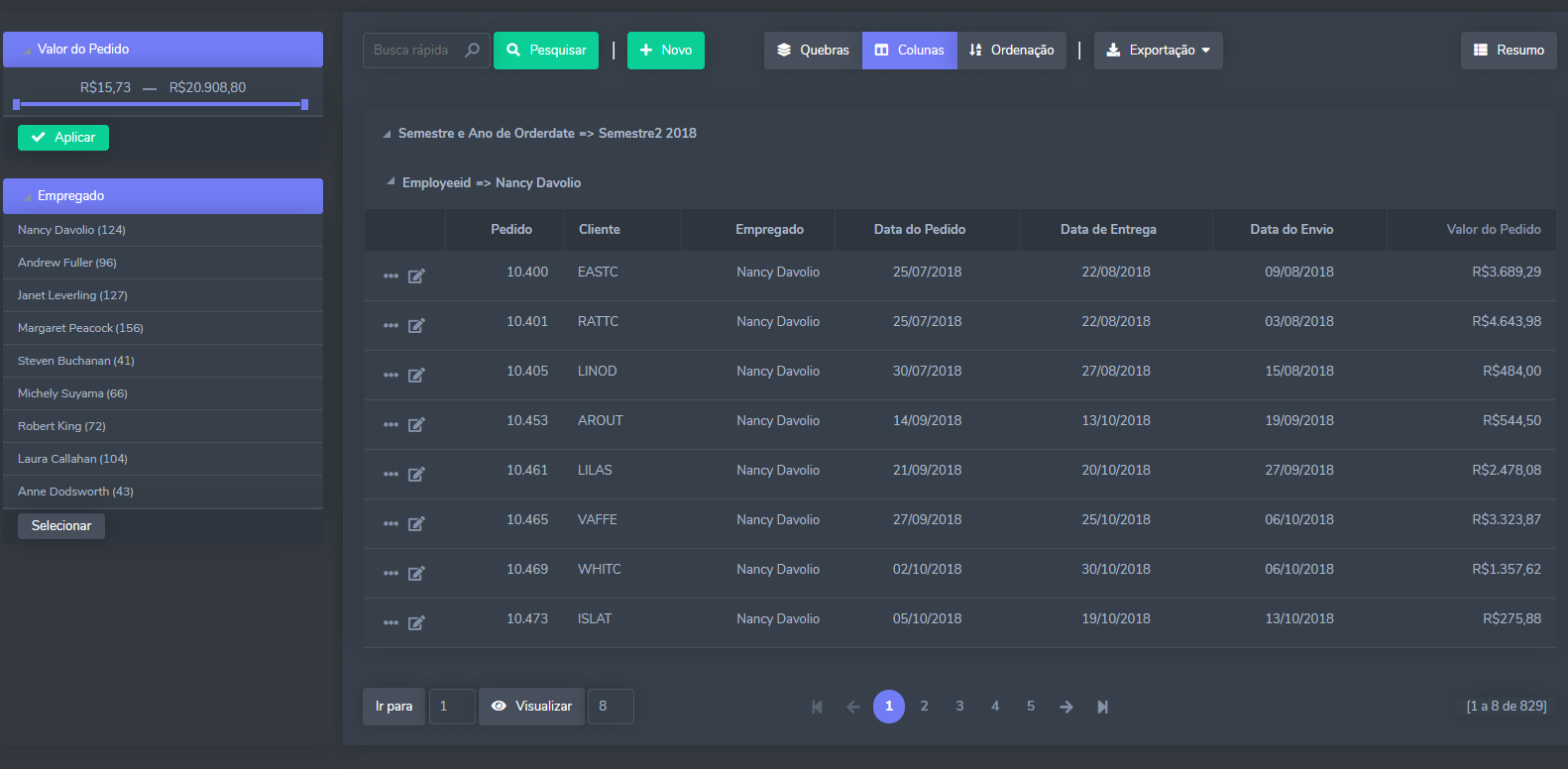Go to page 4
This screenshot has height=769, width=1568.
click(995, 707)
